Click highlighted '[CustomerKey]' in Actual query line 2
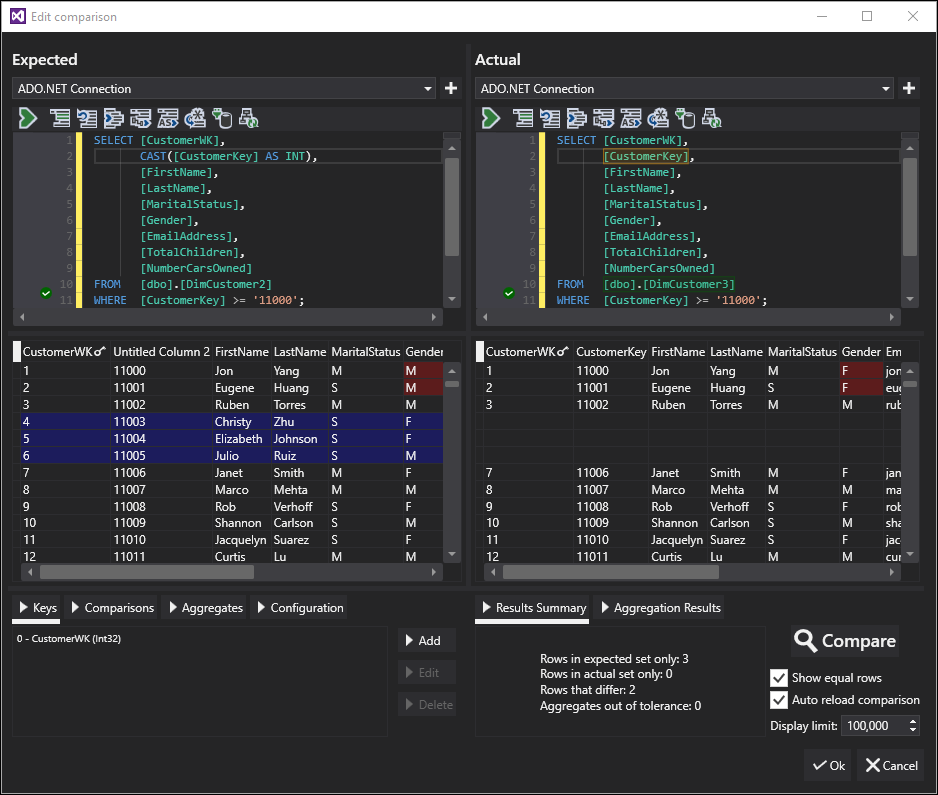Viewport: 938px width, 795px height. (x=646, y=156)
